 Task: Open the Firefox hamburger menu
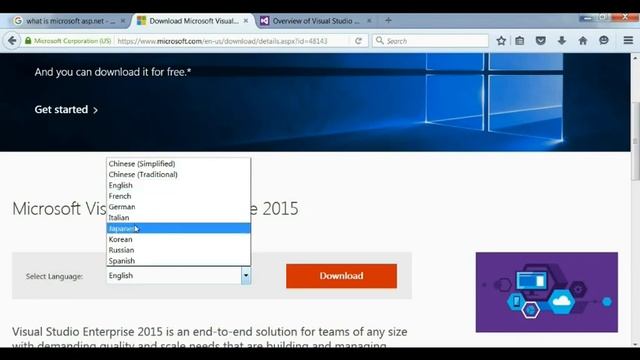pyautogui.click(x=628, y=41)
